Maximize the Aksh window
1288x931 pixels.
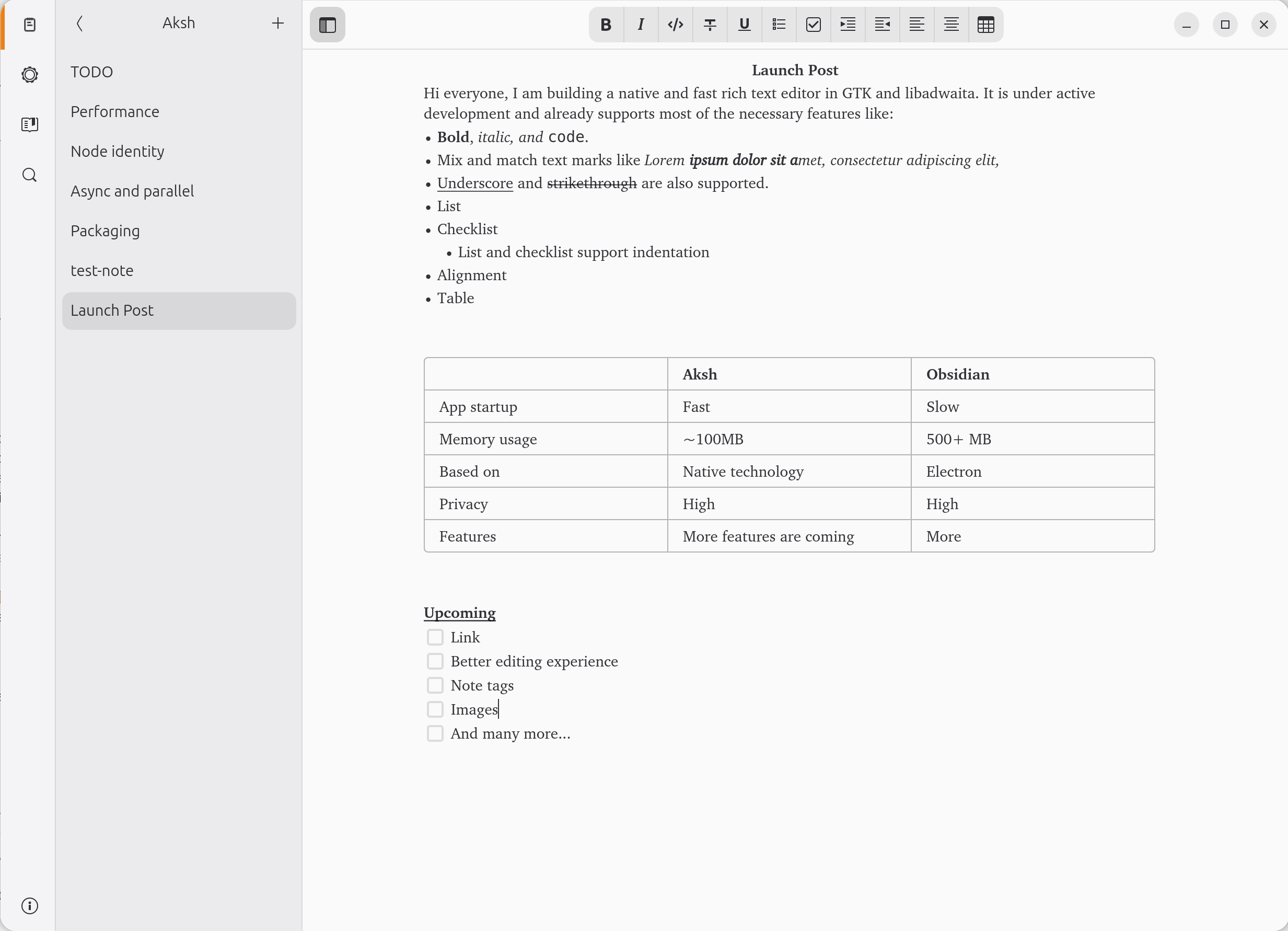(x=1225, y=25)
